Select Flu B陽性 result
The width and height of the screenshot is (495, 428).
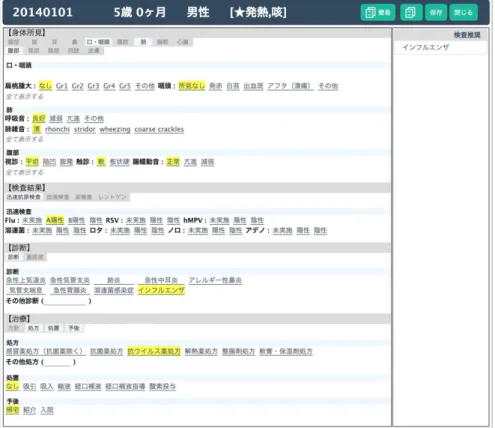pyautogui.click(x=77, y=220)
